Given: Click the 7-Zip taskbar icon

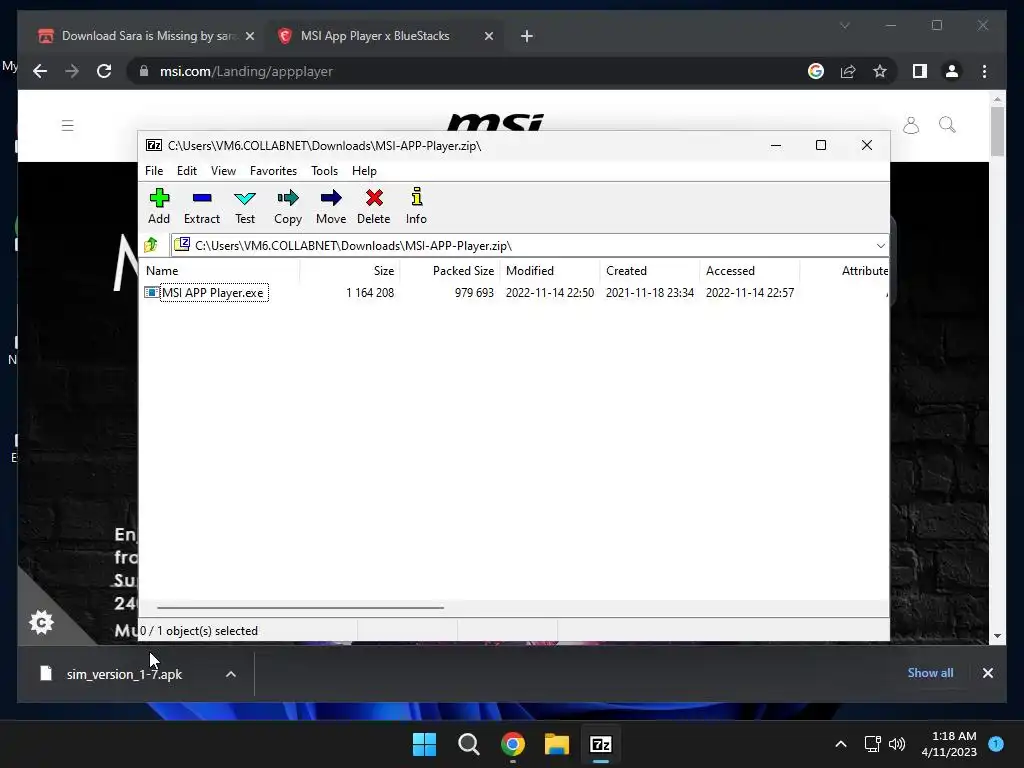Looking at the screenshot, I should (x=601, y=744).
